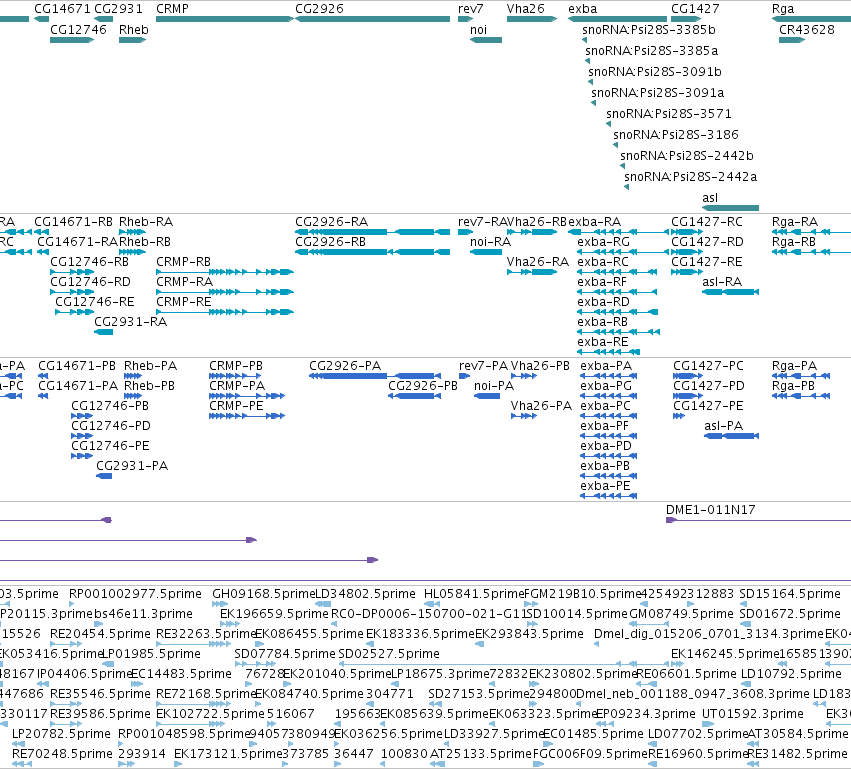This screenshot has height=769, width=851.
Task: Select the CRMP-RB transcript label
Action: click(183, 262)
